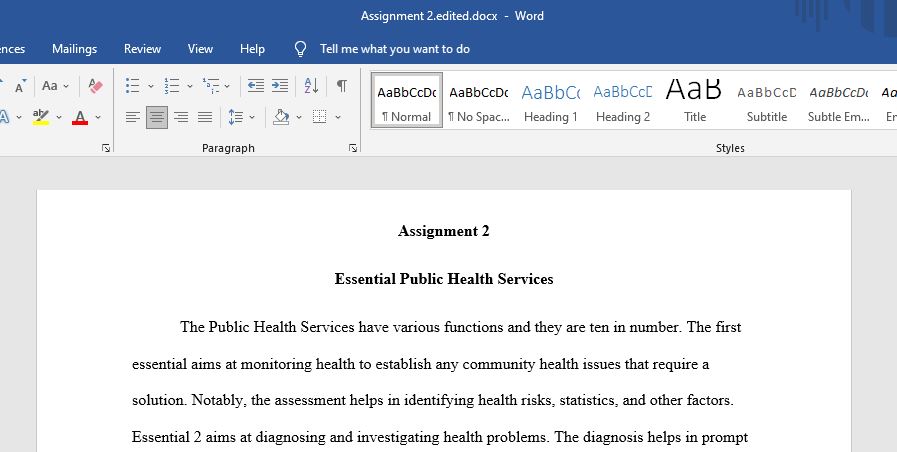Apply yellow text highlight color
This screenshot has height=452, width=897.
point(41,117)
